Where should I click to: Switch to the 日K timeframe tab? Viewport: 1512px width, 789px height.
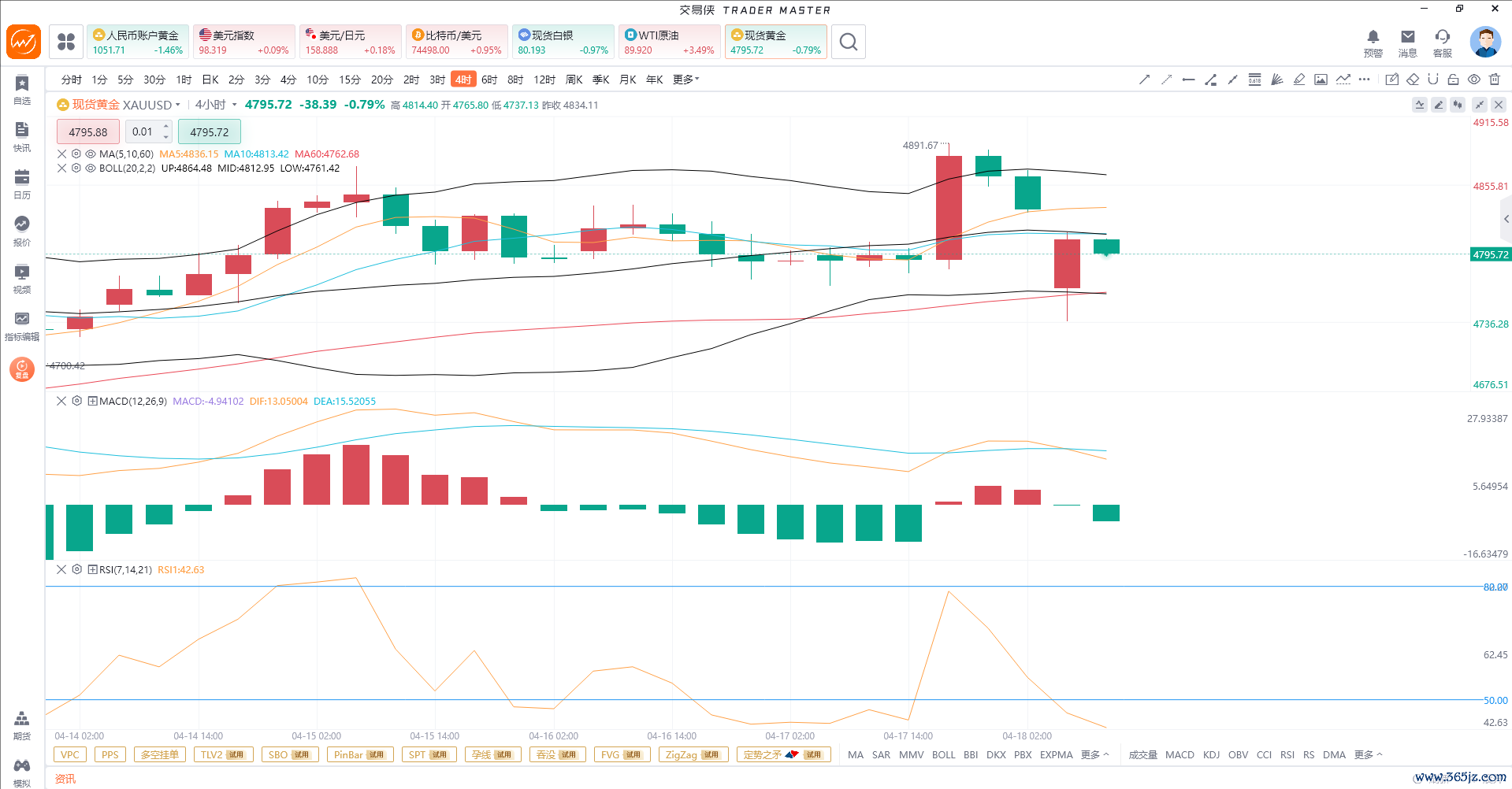click(x=210, y=80)
